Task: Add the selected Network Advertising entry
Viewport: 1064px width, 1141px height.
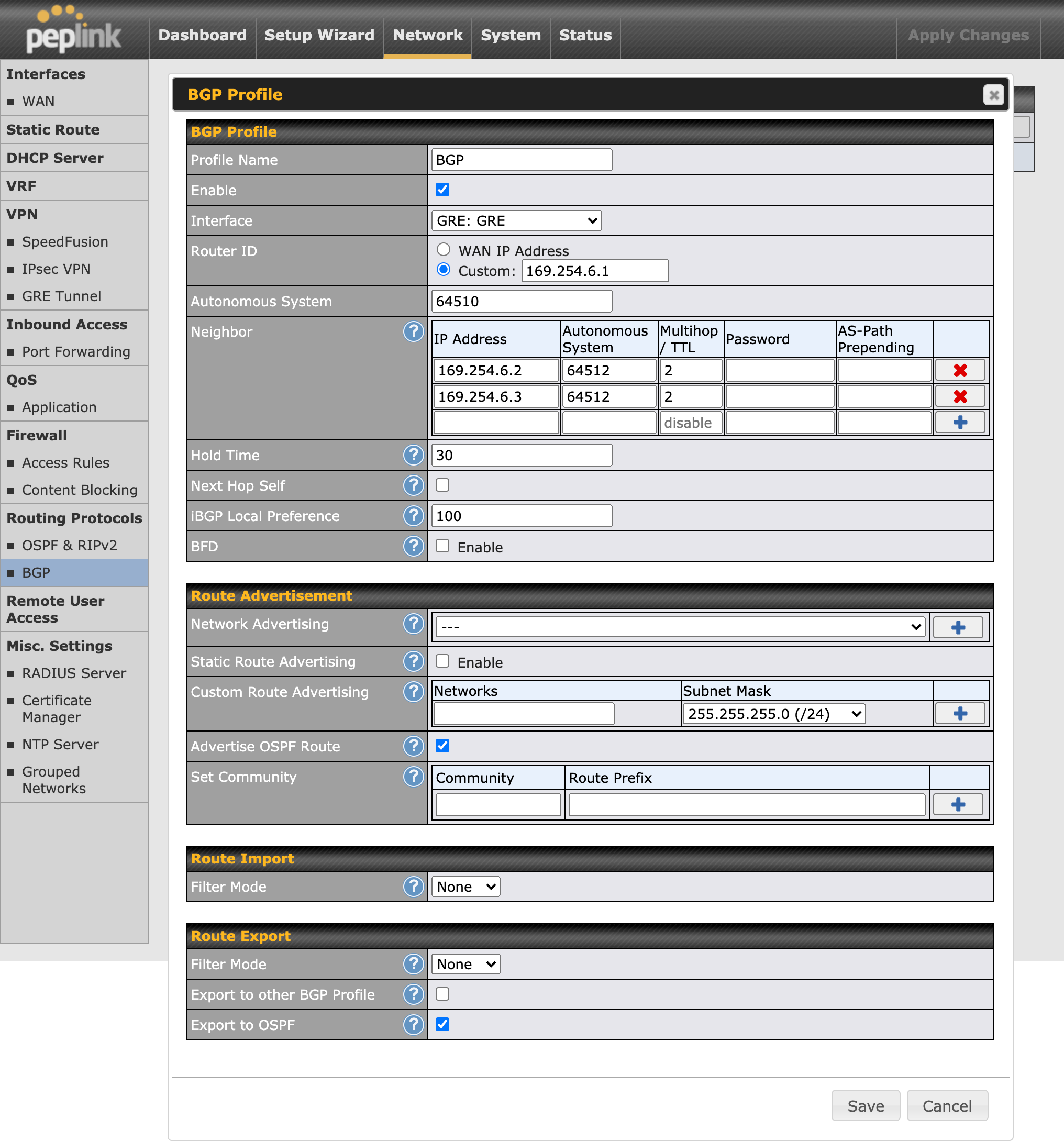Action: 958,627
